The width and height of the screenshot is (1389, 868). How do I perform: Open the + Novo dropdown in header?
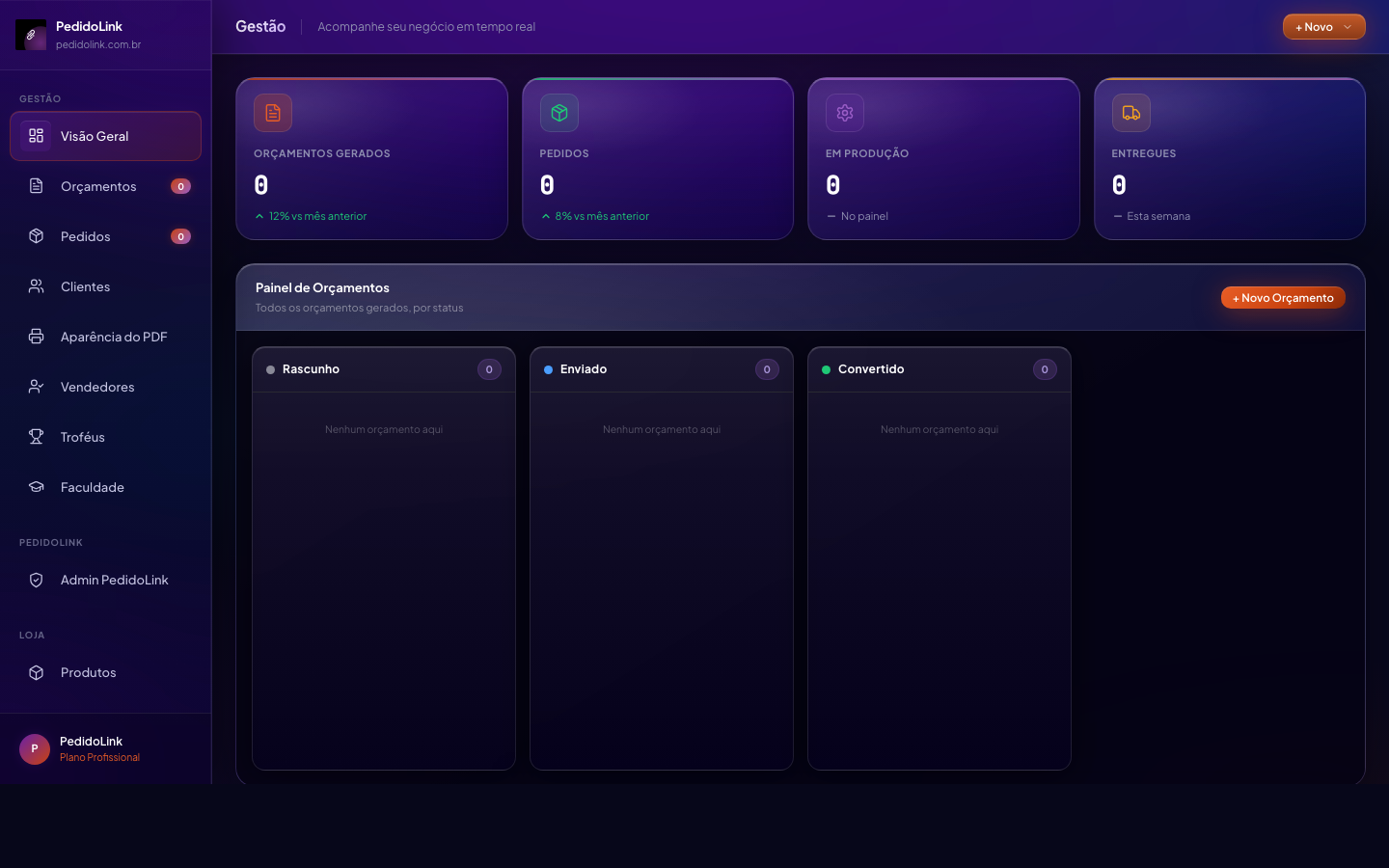pyautogui.click(x=1323, y=27)
